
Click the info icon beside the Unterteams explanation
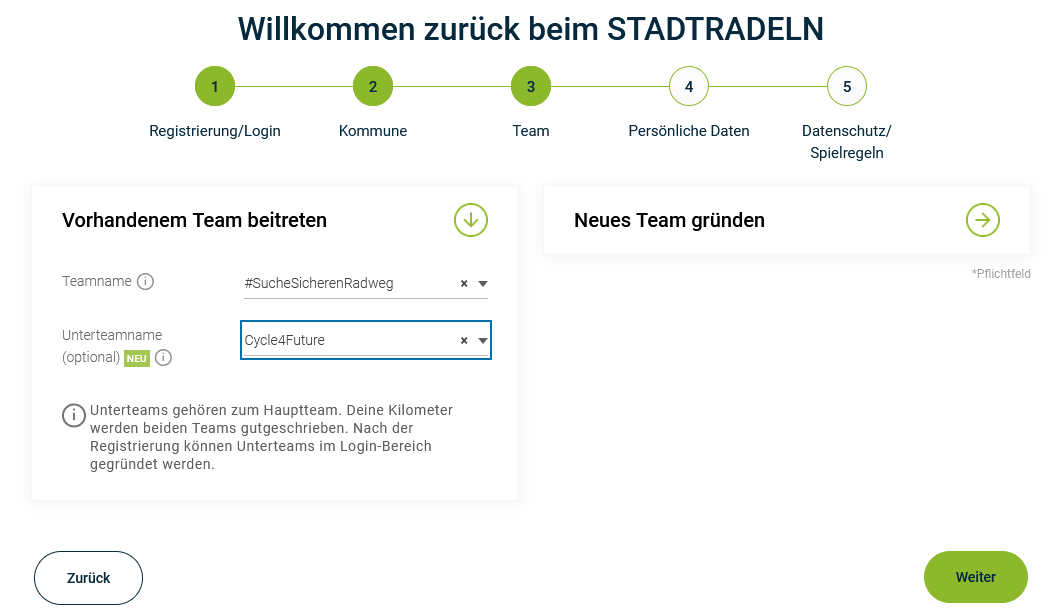point(74,416)
